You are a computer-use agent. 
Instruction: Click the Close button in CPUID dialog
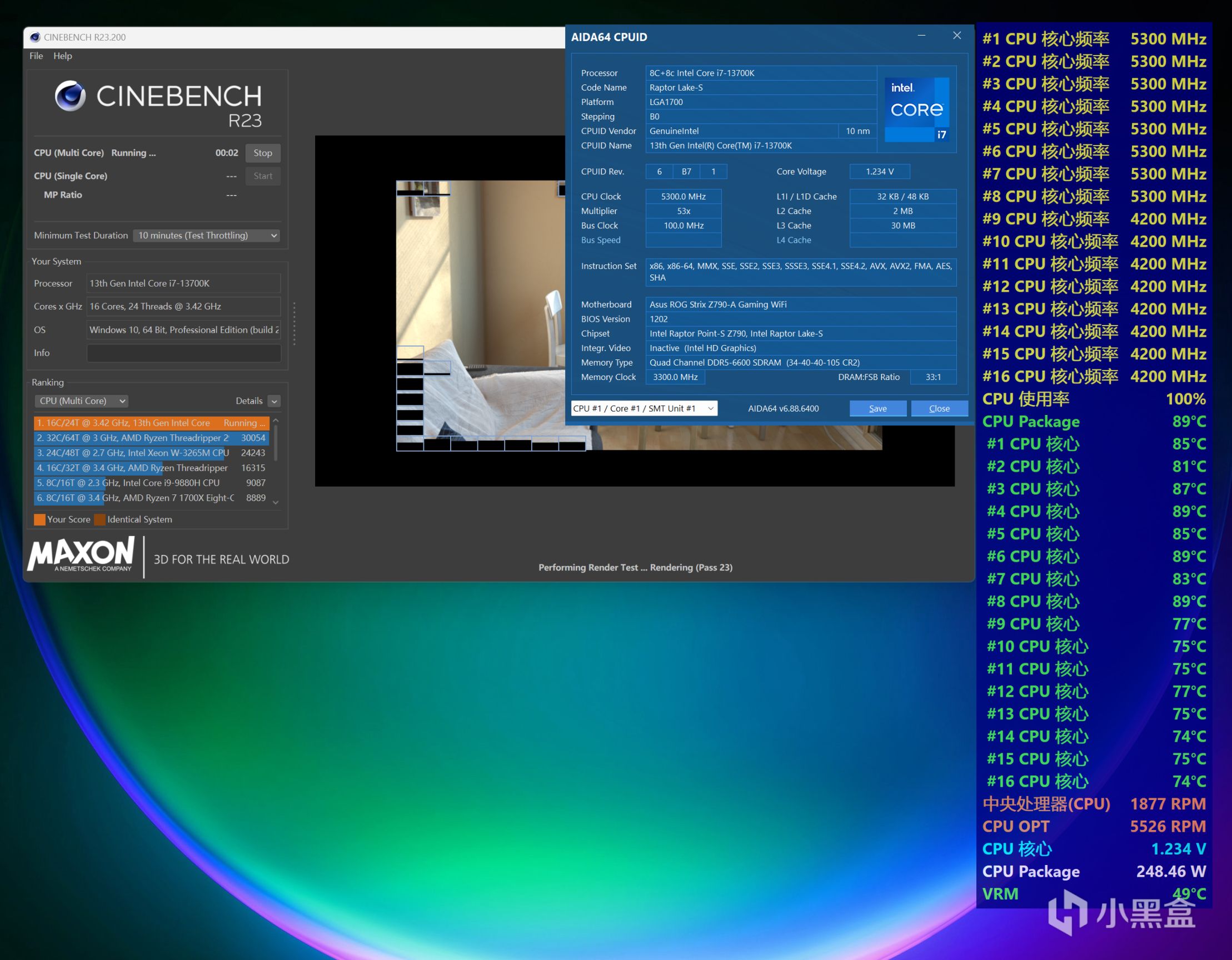point(939,408)
